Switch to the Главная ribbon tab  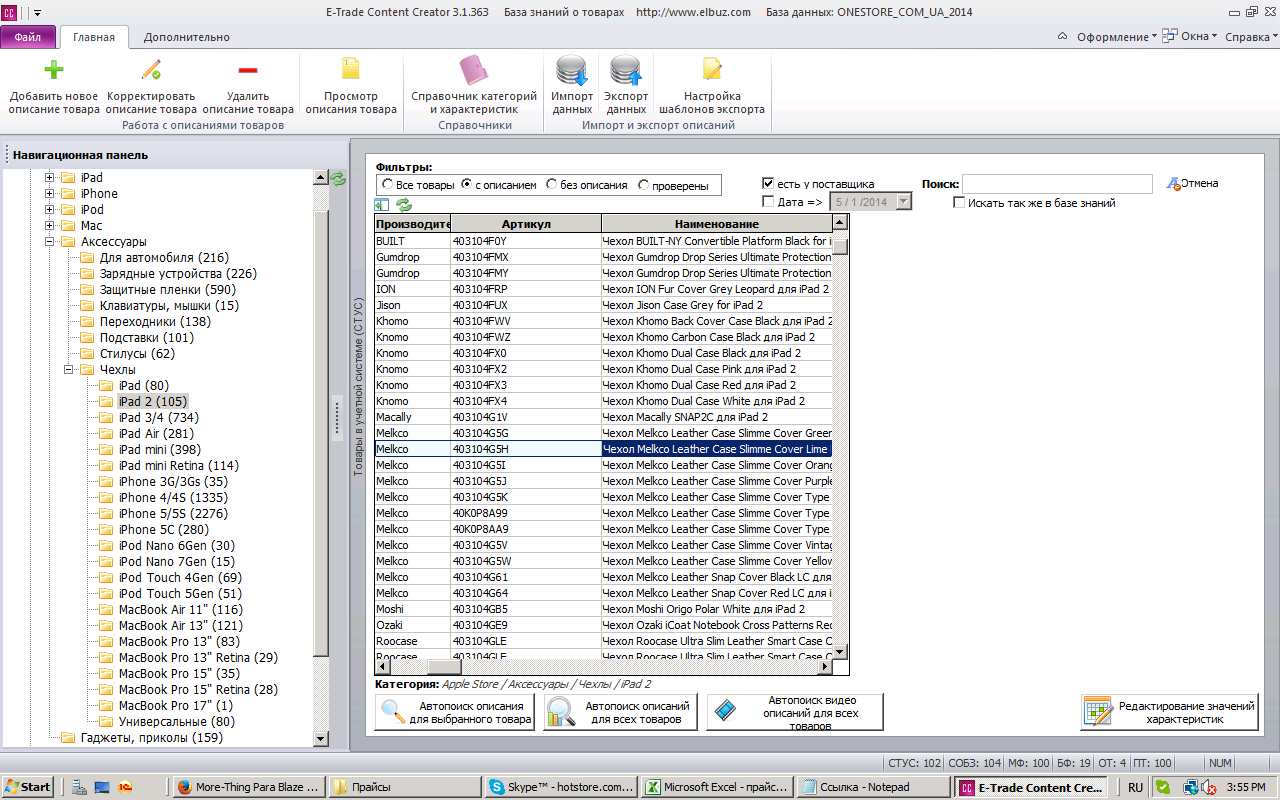click(x=94, y=37)
